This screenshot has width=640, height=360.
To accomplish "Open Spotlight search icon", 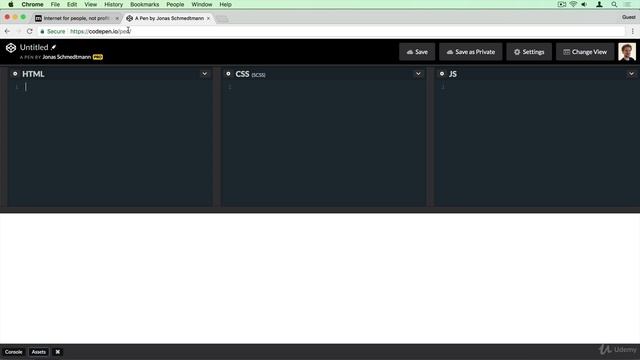I will 614,4.
